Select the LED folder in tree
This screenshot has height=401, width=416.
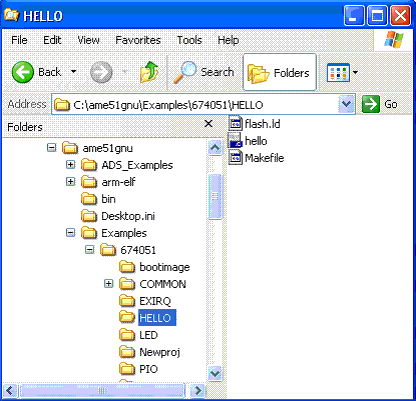pos(148,335)
